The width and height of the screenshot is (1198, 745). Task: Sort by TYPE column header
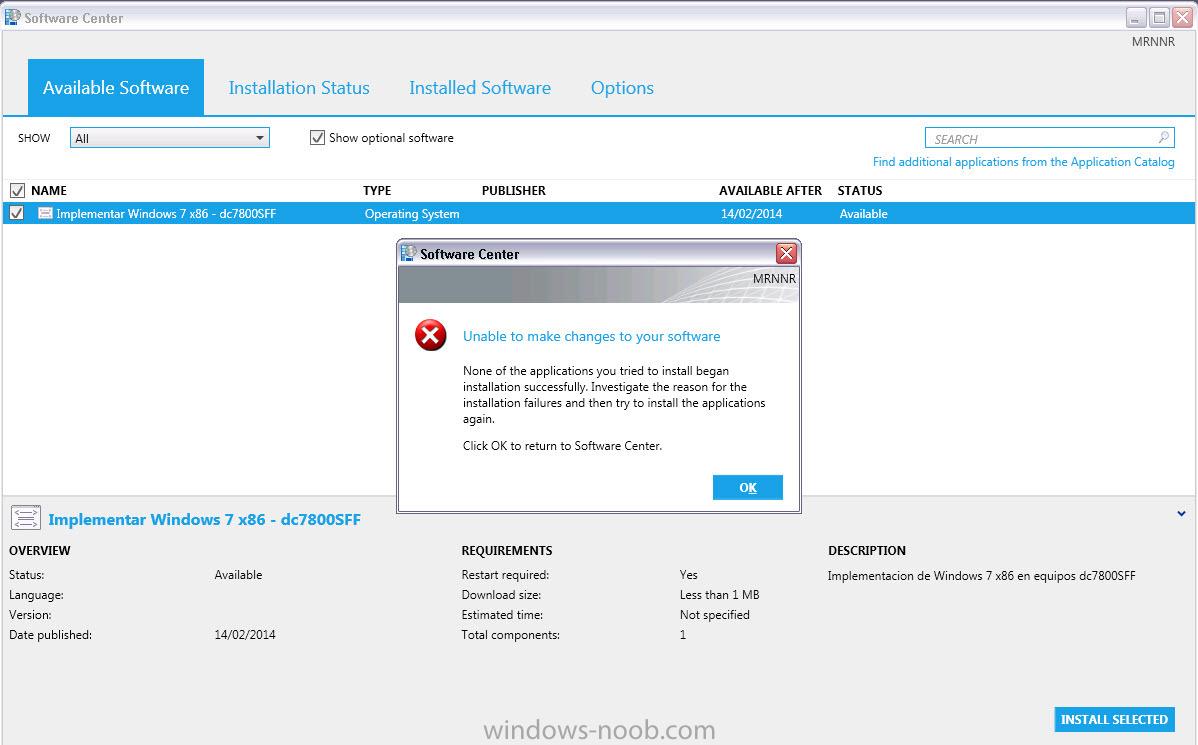(x=377, y=190)
